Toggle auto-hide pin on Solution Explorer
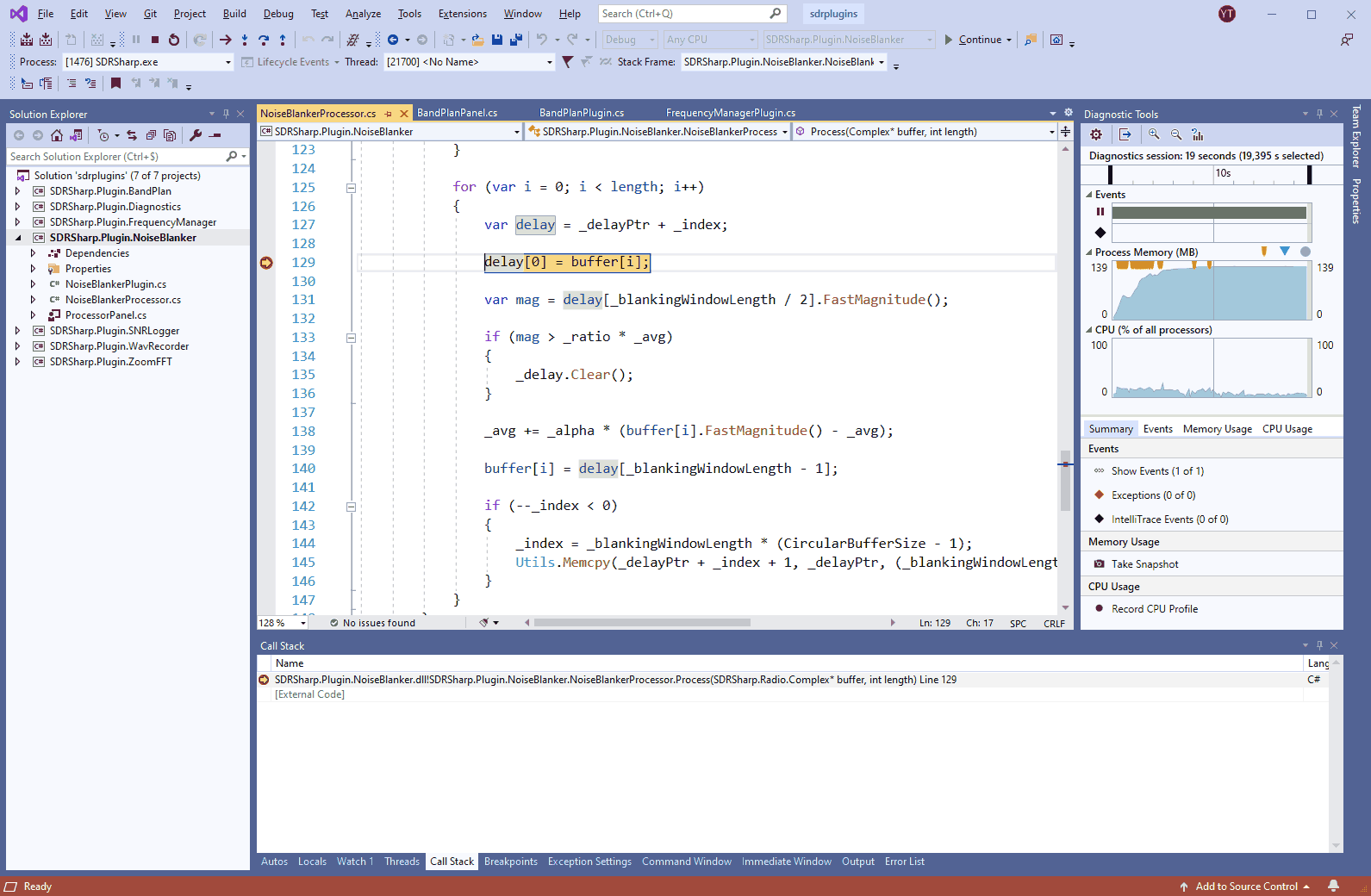Screen dimensions: 1371x896 click(x=227, y=114)
